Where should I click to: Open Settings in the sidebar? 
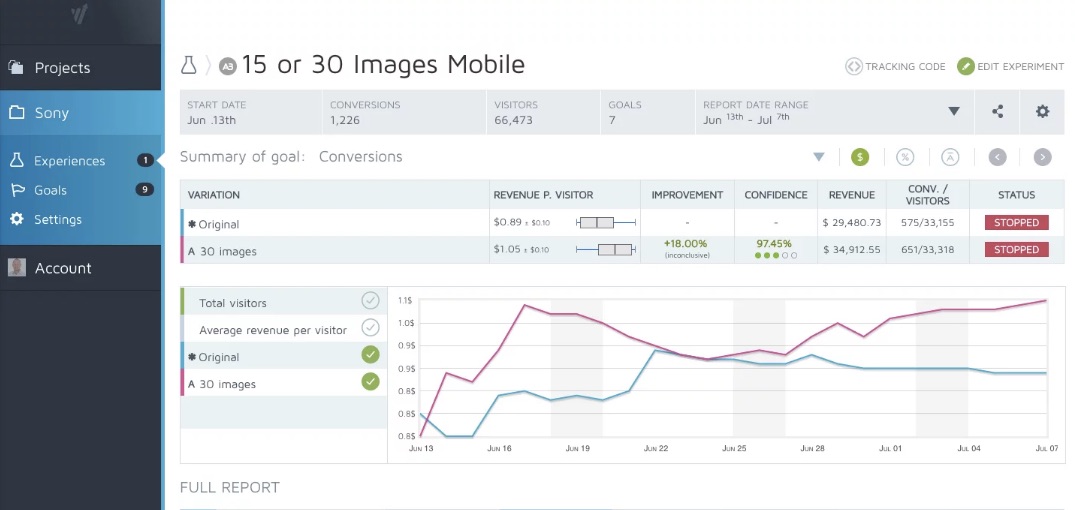point(57,219)
